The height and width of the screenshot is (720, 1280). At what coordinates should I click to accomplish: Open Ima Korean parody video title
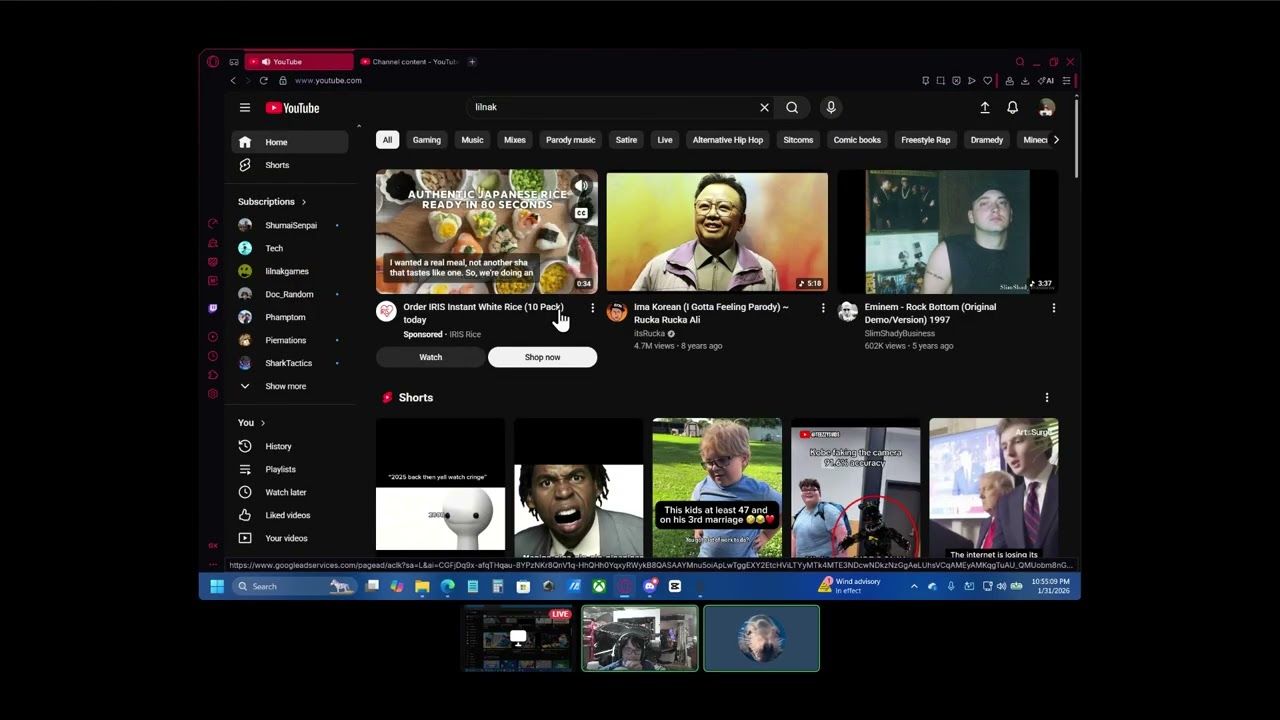(711, 313)
